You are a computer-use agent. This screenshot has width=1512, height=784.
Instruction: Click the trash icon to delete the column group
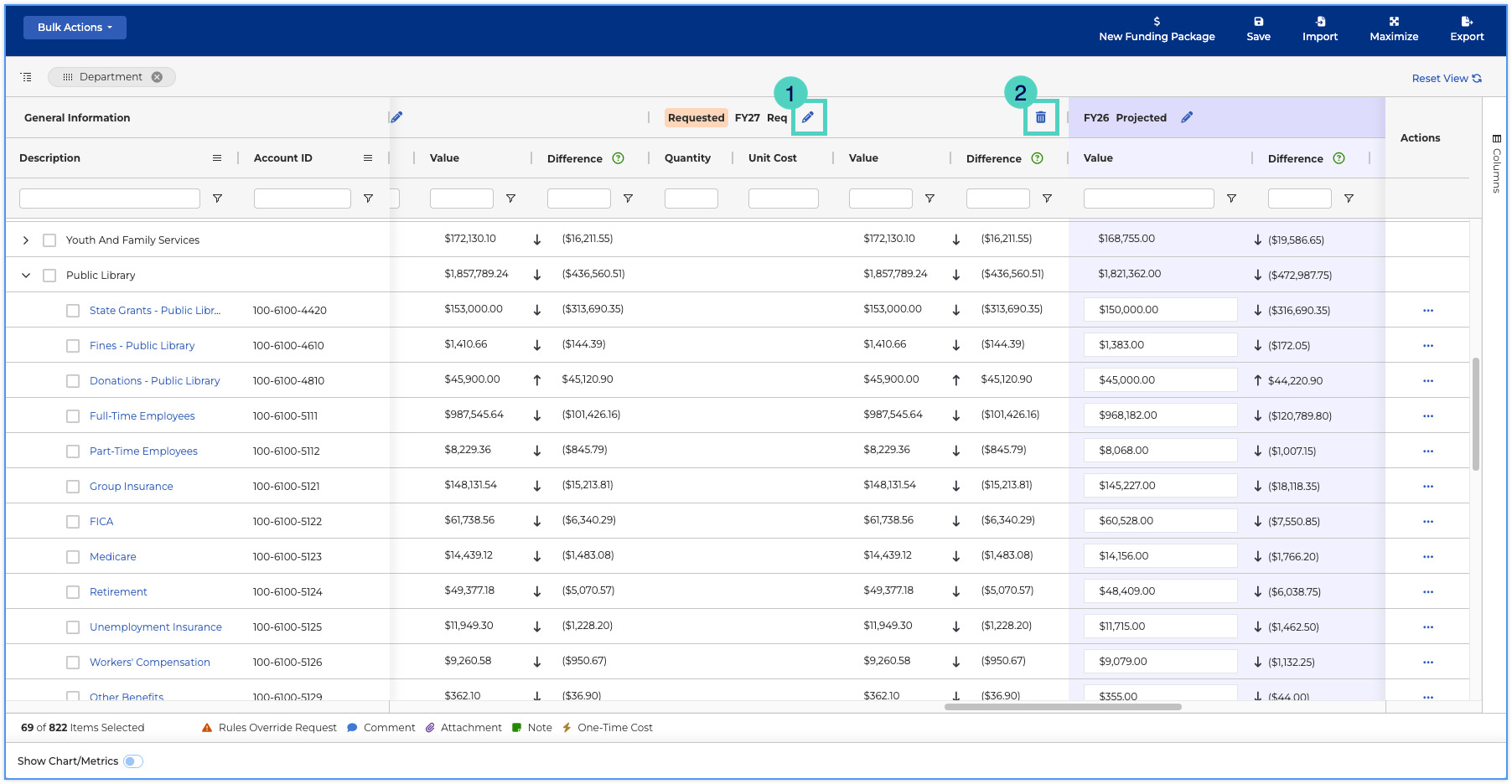pyautogui.click(x=1040, y=117)
